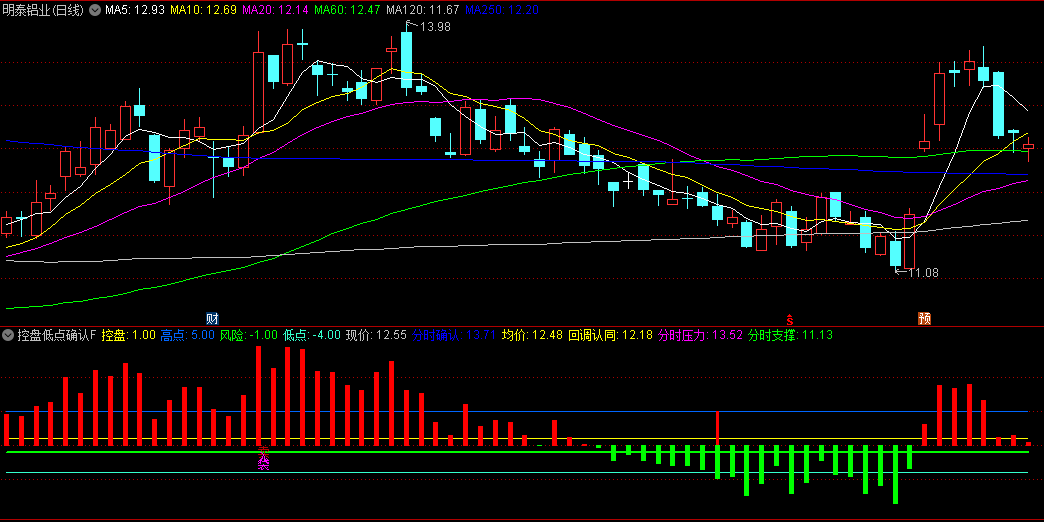Click the 分时支撑: 11.13 value
The height and width of the screenshot is (522, 1044).
point(790,334)
